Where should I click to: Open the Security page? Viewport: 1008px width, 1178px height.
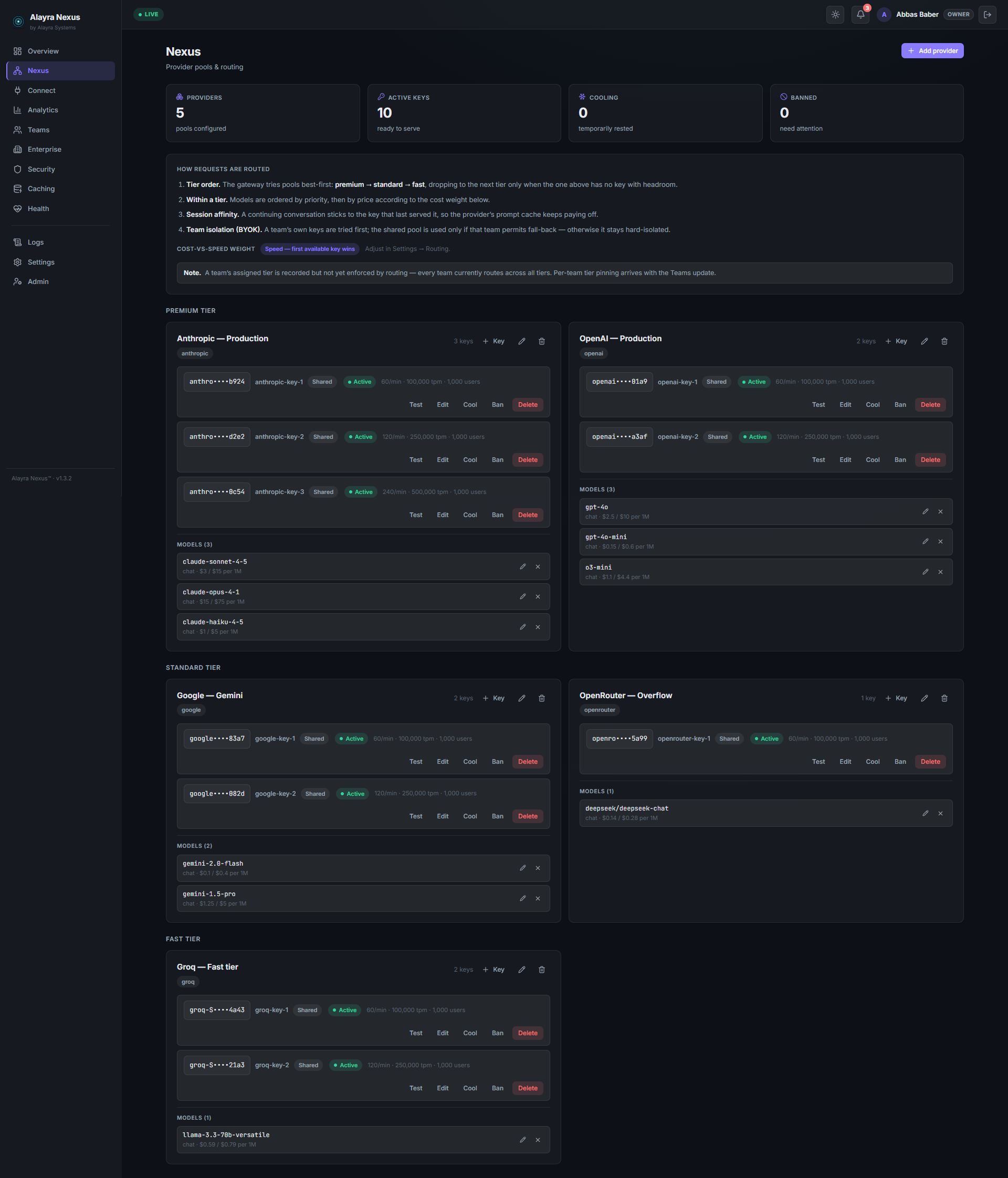click(x=60, y=169)
